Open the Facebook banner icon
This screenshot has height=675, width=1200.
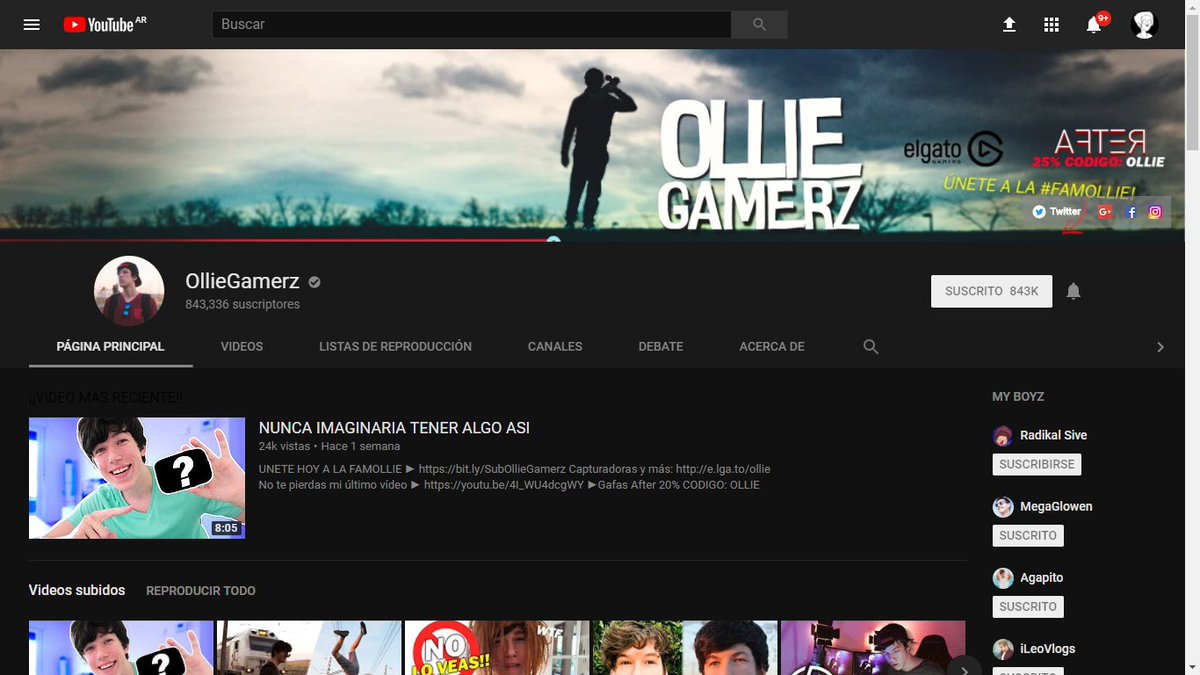click(1131, 212)
